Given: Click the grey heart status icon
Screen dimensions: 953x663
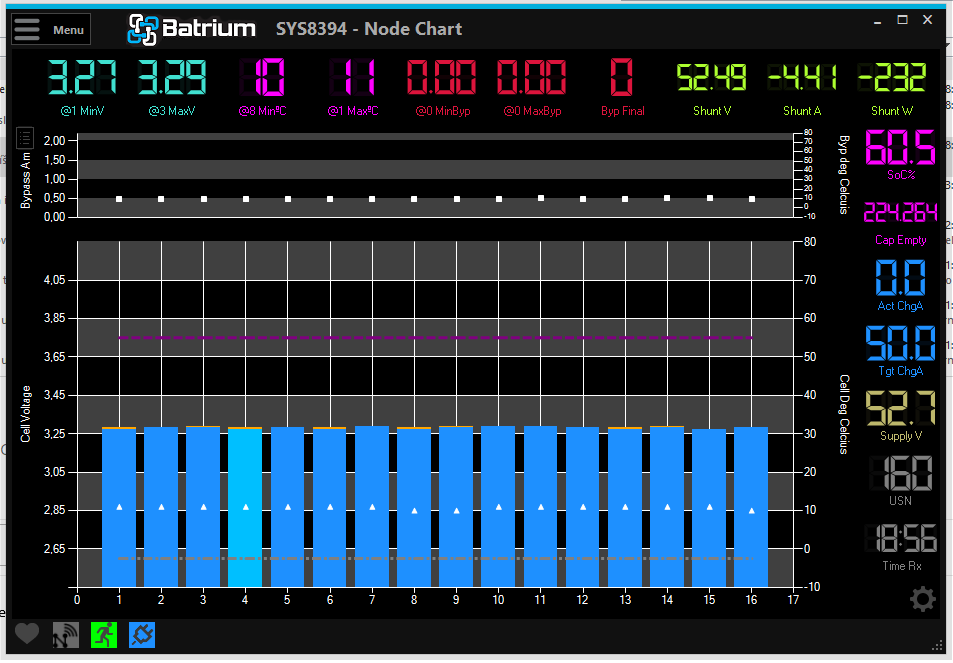Looking at the screenshot, I should click(26, 634).
